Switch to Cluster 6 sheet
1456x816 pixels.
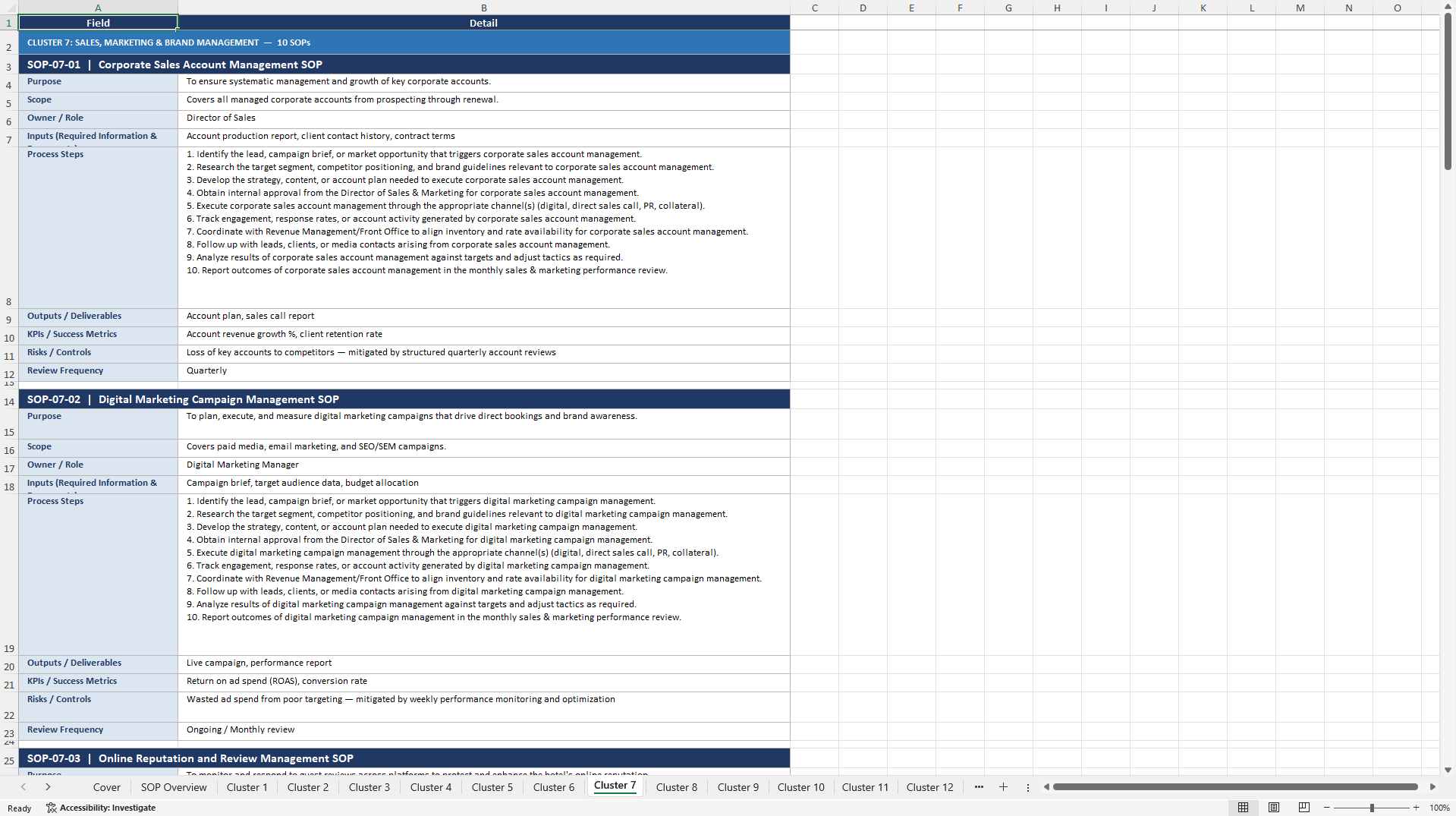[x=554, y=787]
